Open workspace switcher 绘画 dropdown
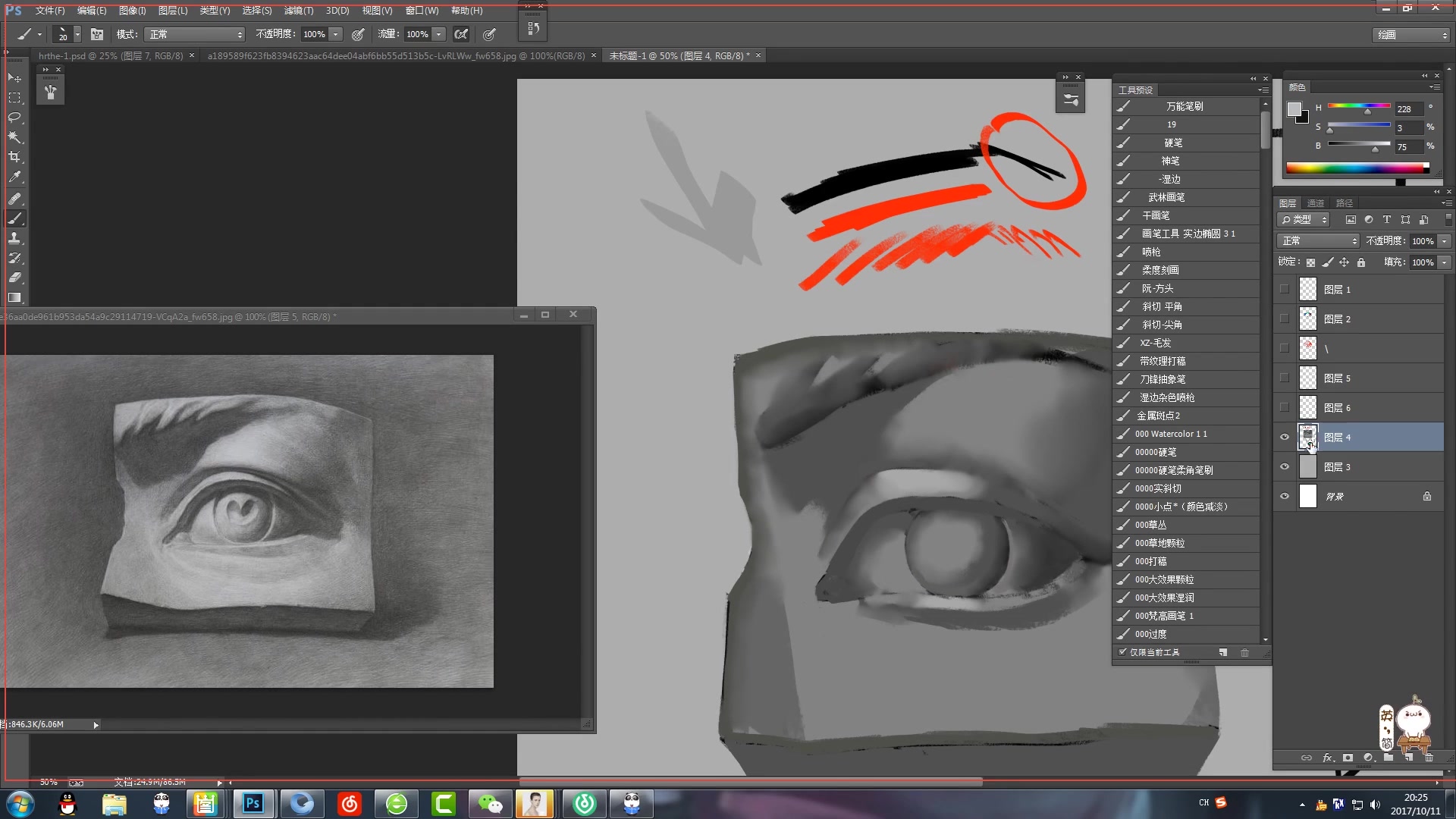 (x=1411, y=35)
